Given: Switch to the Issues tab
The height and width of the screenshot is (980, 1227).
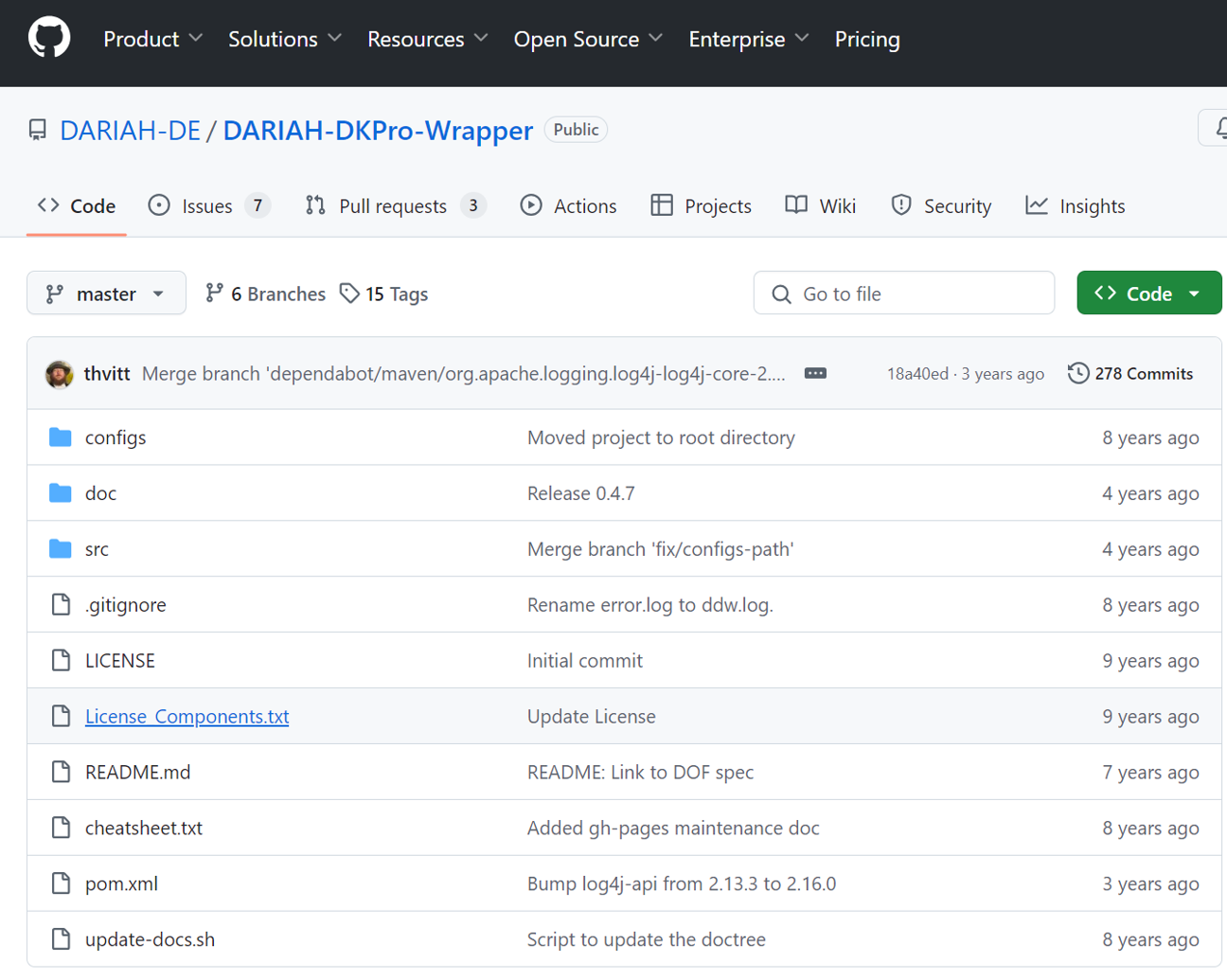Looking at the screenshot, I should (209, 206).
